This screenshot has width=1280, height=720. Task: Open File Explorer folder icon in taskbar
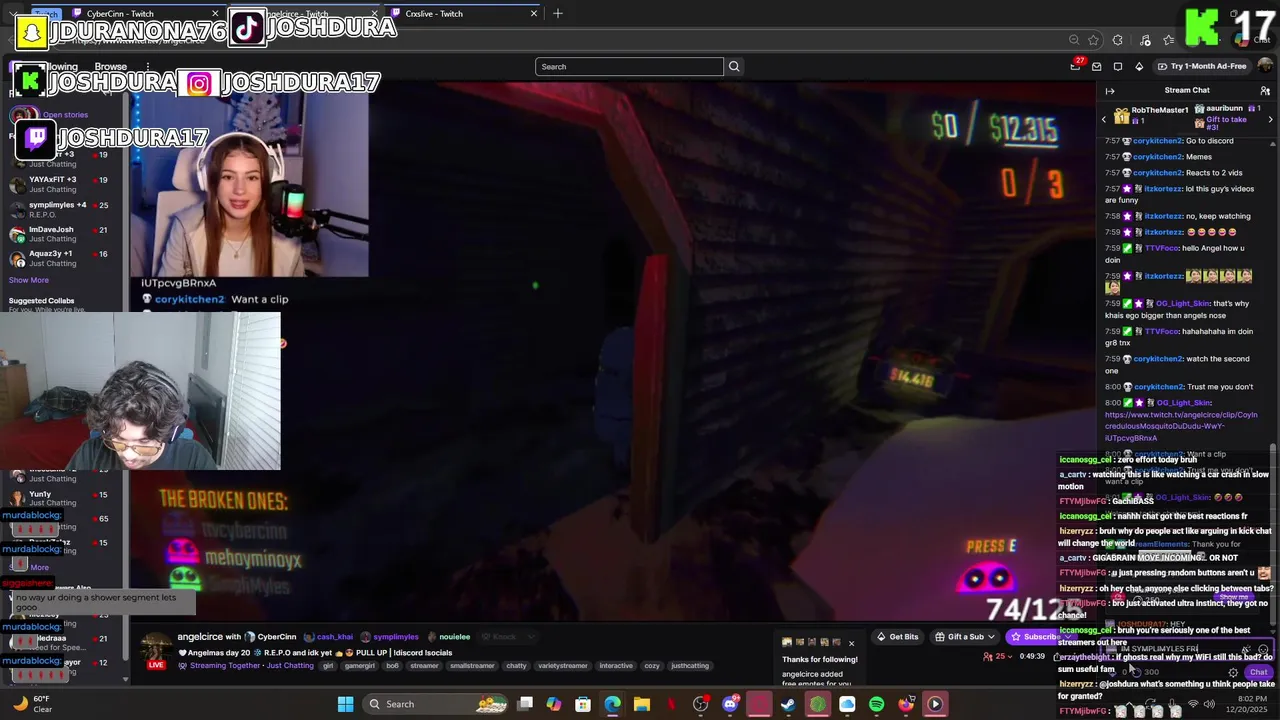(642, 704)
